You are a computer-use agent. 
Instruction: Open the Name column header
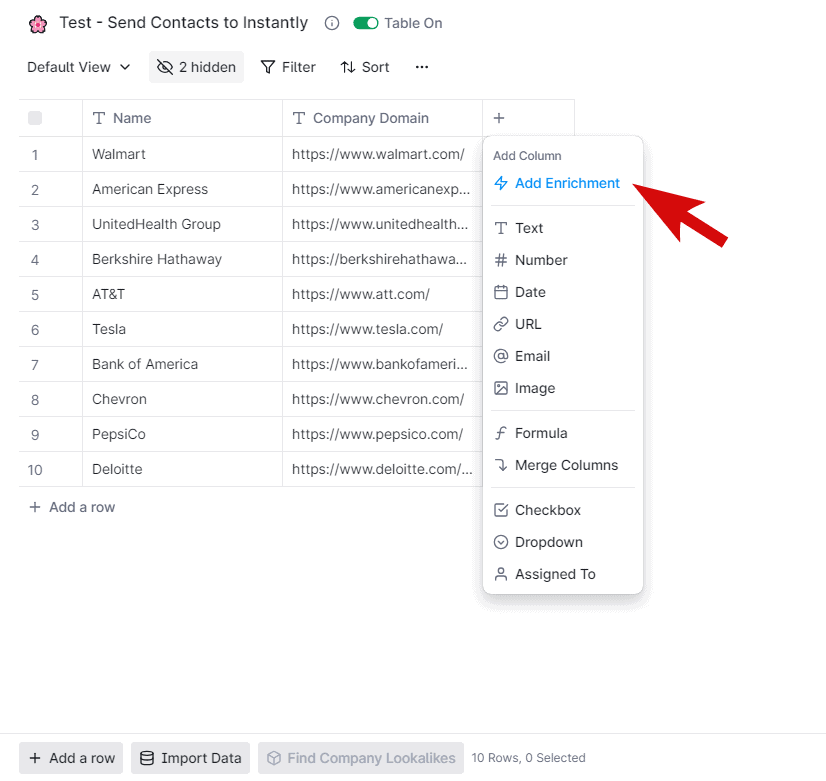(x=182, y=118)
